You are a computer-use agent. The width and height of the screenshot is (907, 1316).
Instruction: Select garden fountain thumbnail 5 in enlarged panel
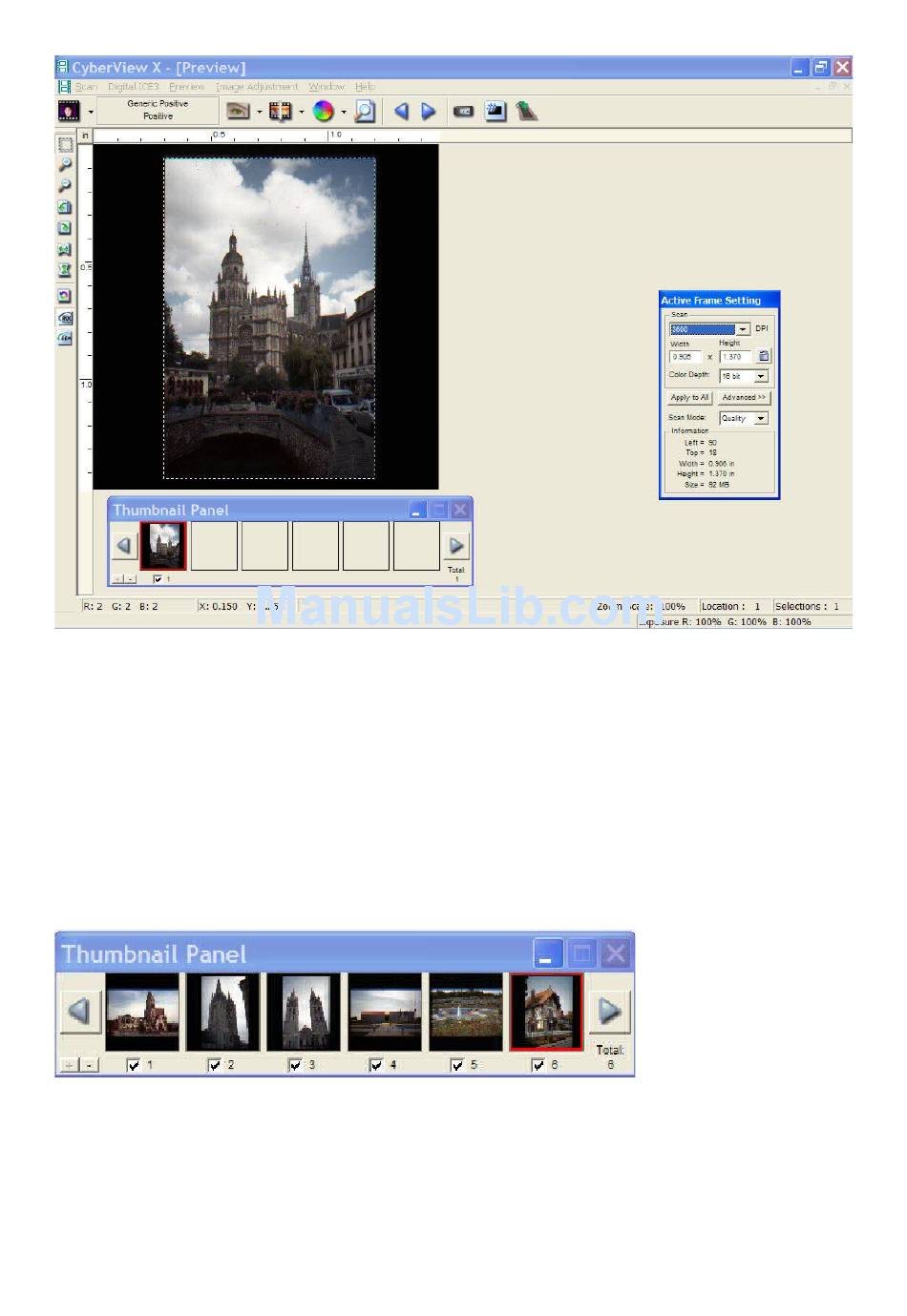tap(465, 1013)
